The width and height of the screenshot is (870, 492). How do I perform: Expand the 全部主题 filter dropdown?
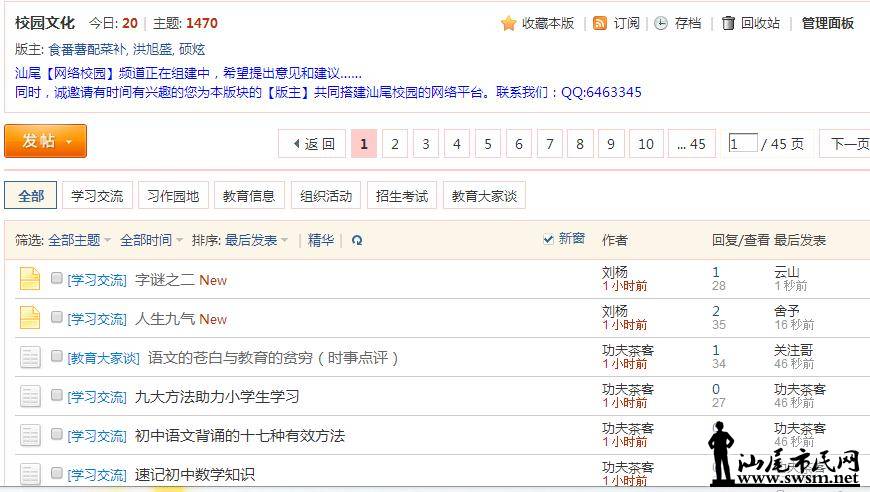point(80,240)
